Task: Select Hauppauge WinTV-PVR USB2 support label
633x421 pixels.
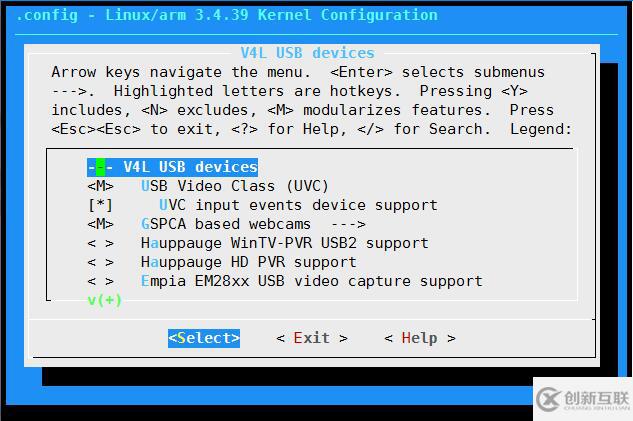Action: [285, 243]
